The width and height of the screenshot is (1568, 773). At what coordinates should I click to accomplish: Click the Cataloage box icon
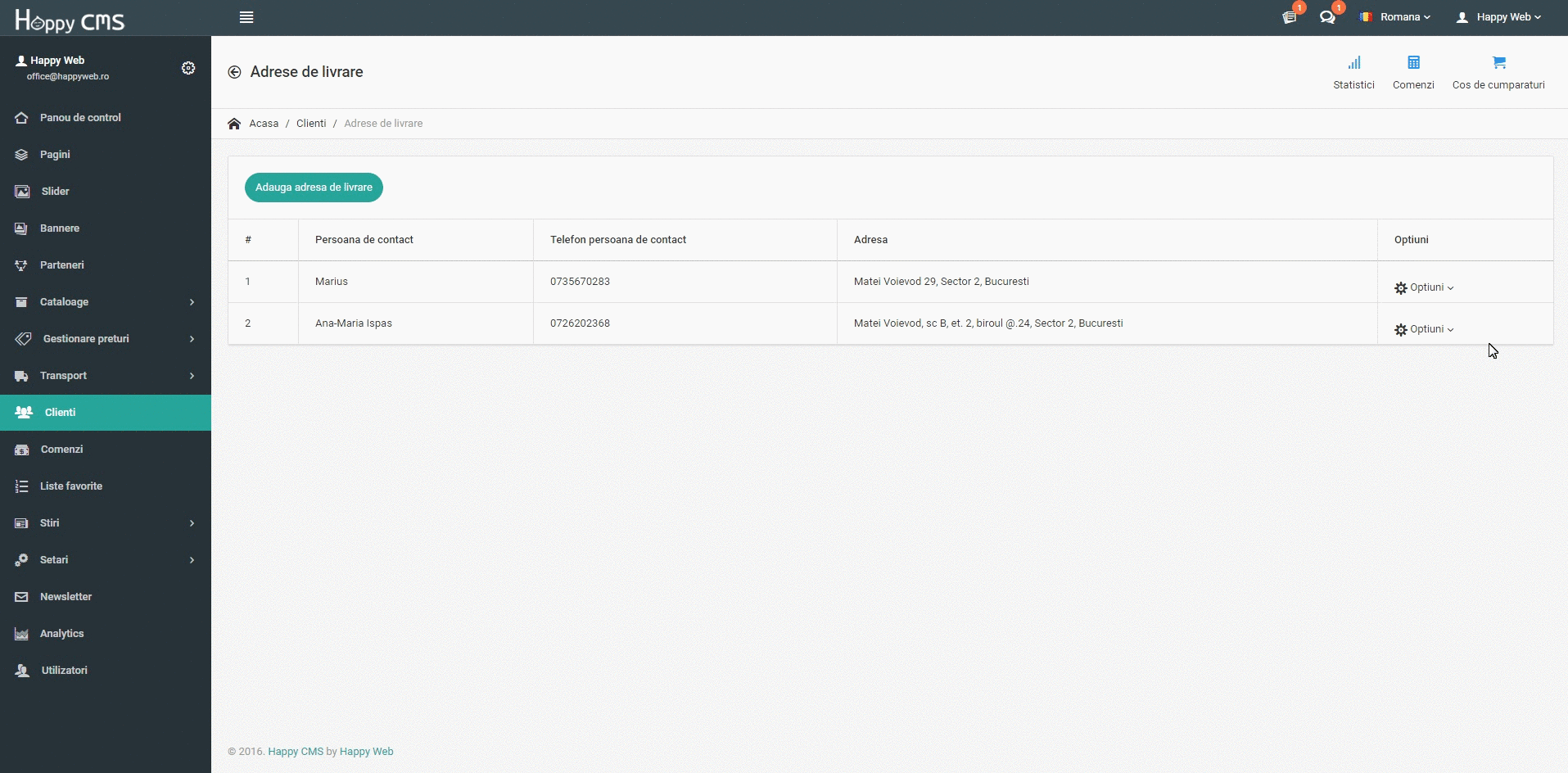pos(22,302)
